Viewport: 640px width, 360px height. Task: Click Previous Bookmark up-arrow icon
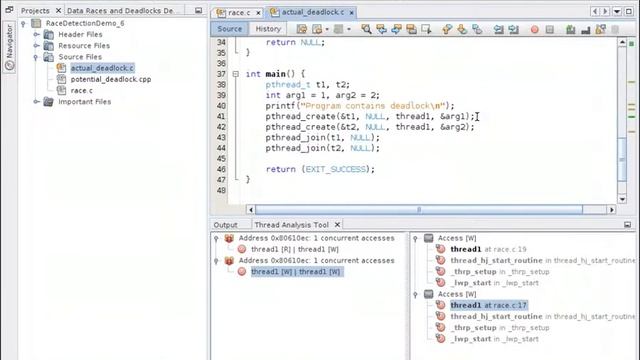click(x=447, y=29)
